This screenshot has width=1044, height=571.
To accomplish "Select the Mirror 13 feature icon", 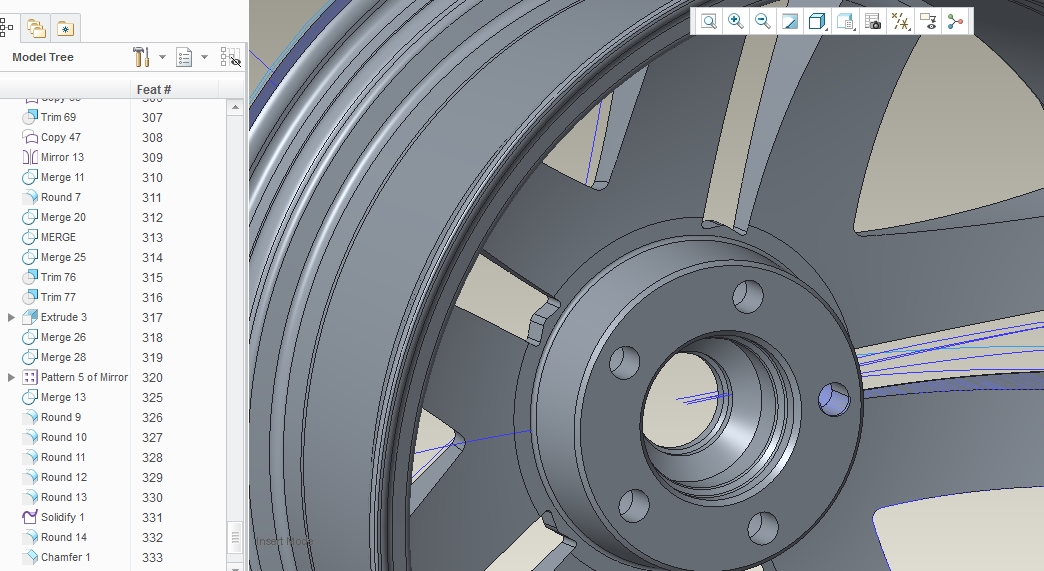I will pos(30,157).
